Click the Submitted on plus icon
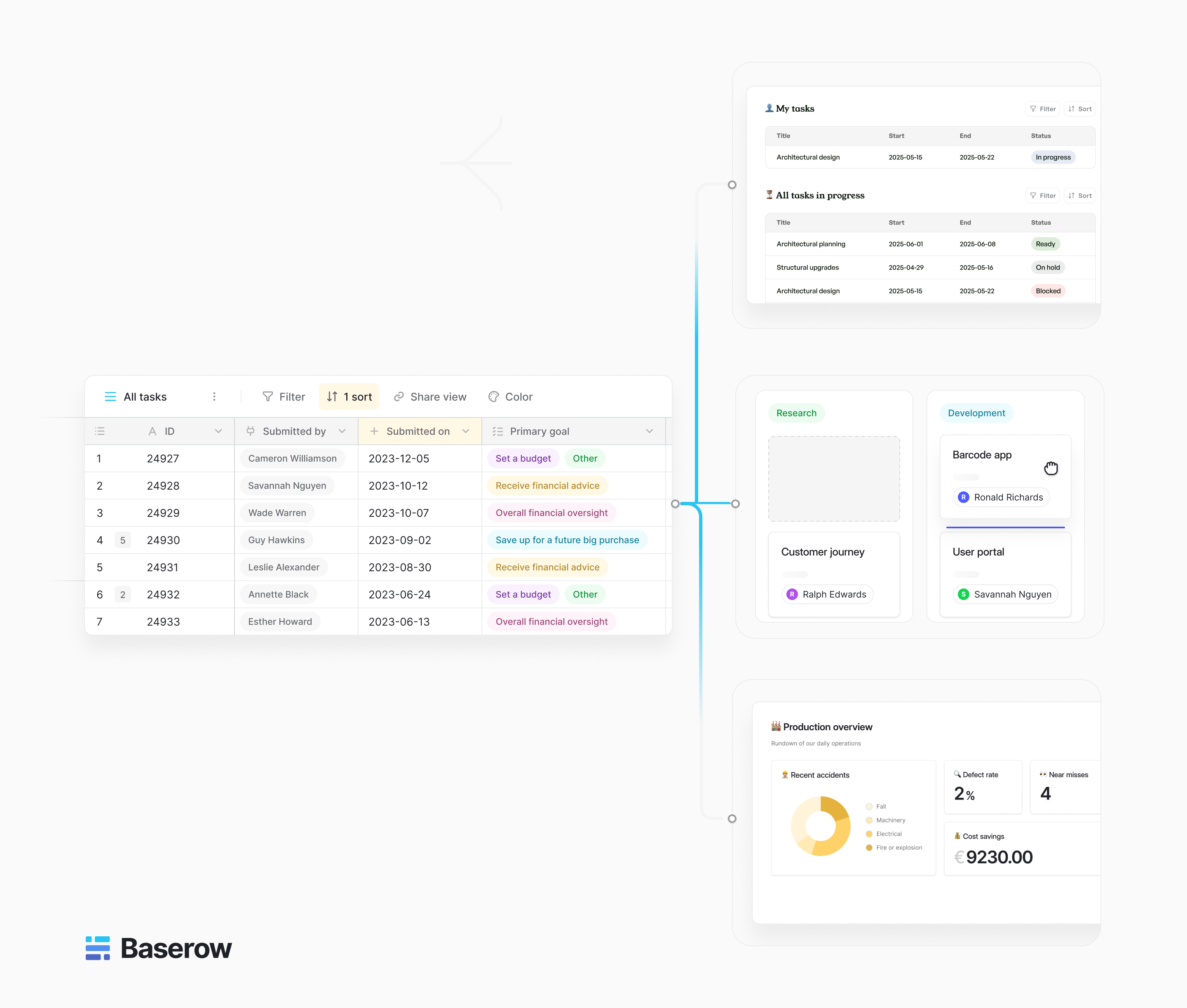 click(374, 431)
